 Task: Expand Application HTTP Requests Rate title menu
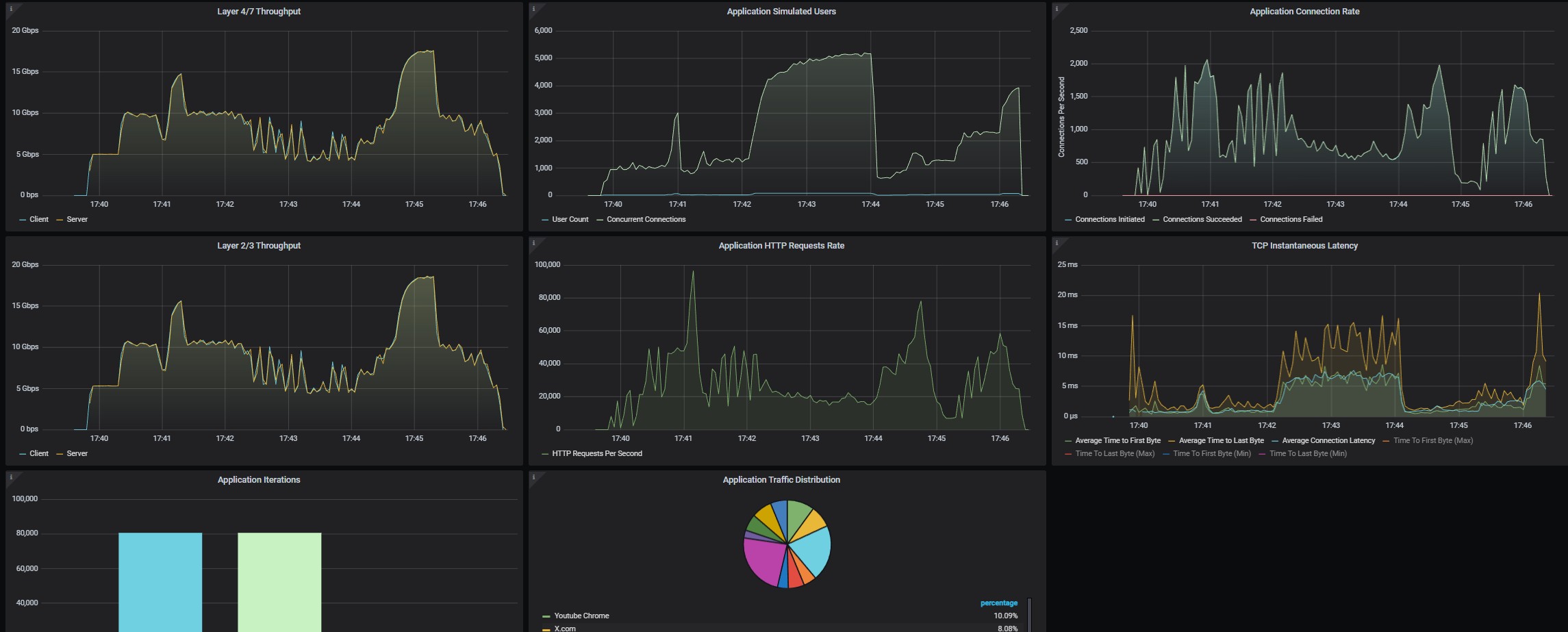click(781, 246)
